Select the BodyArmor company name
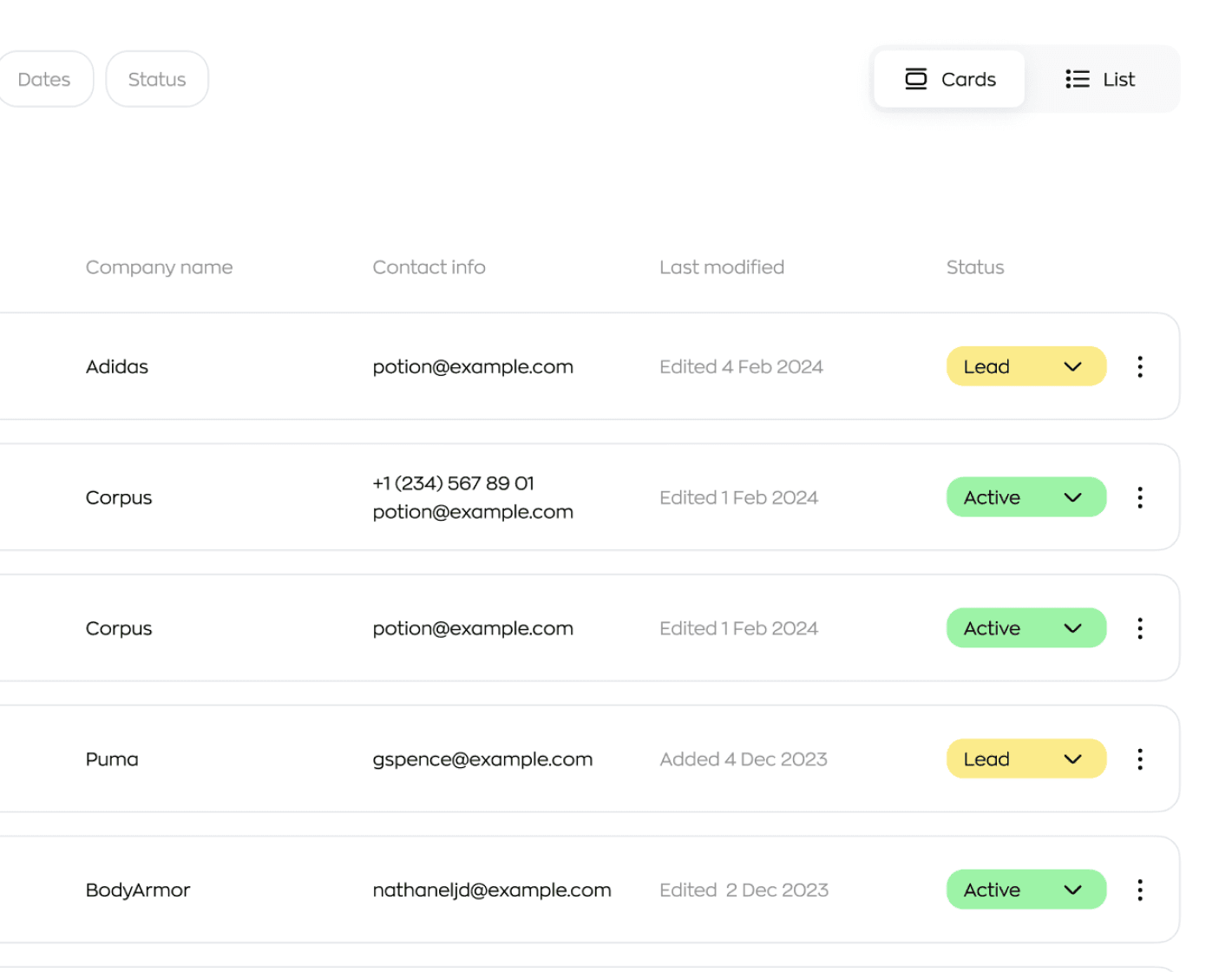This screenshot has width=1232, height=972. tap(138, 890)
